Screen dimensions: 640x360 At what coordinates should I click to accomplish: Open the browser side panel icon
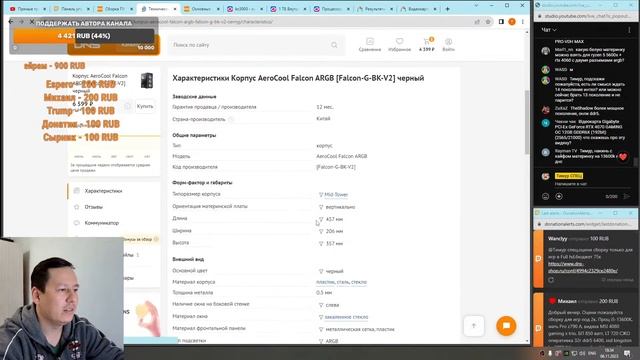click(x=501, y=22)
